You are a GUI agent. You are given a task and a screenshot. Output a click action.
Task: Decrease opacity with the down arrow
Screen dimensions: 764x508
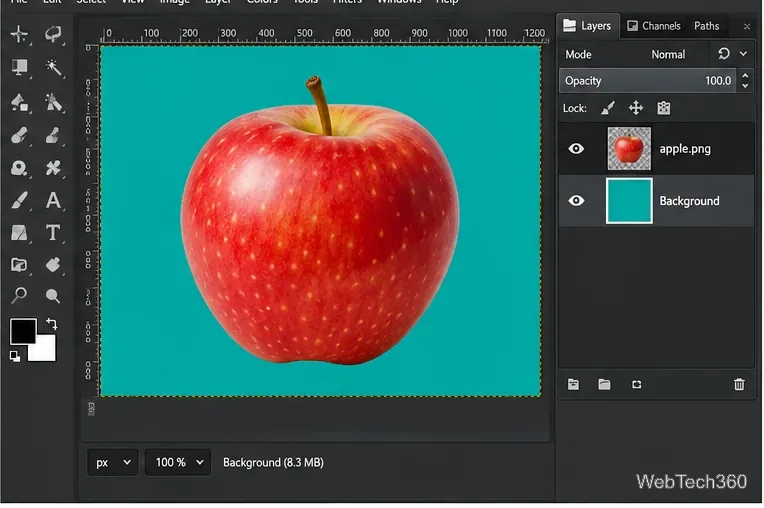[x=745, y=86]
